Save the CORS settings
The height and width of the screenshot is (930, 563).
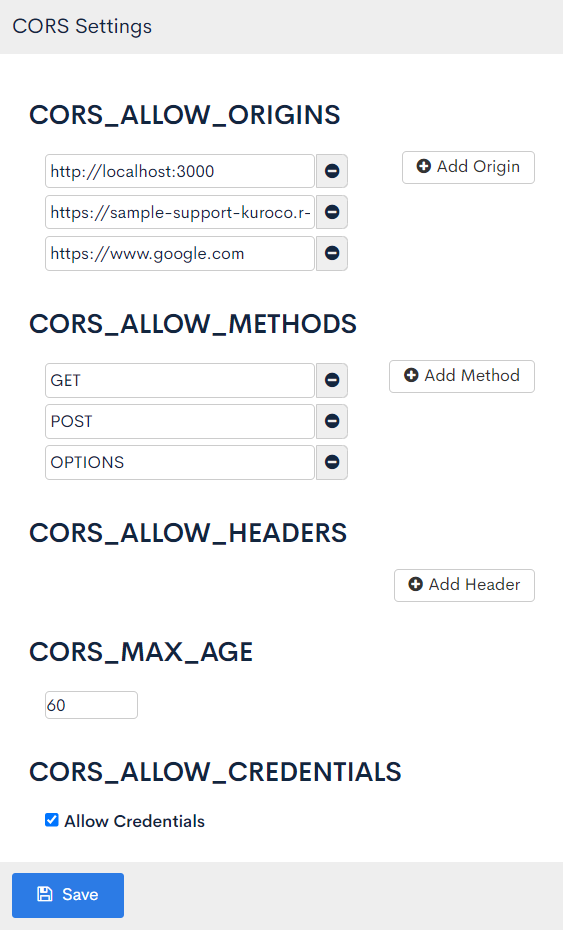68,895
